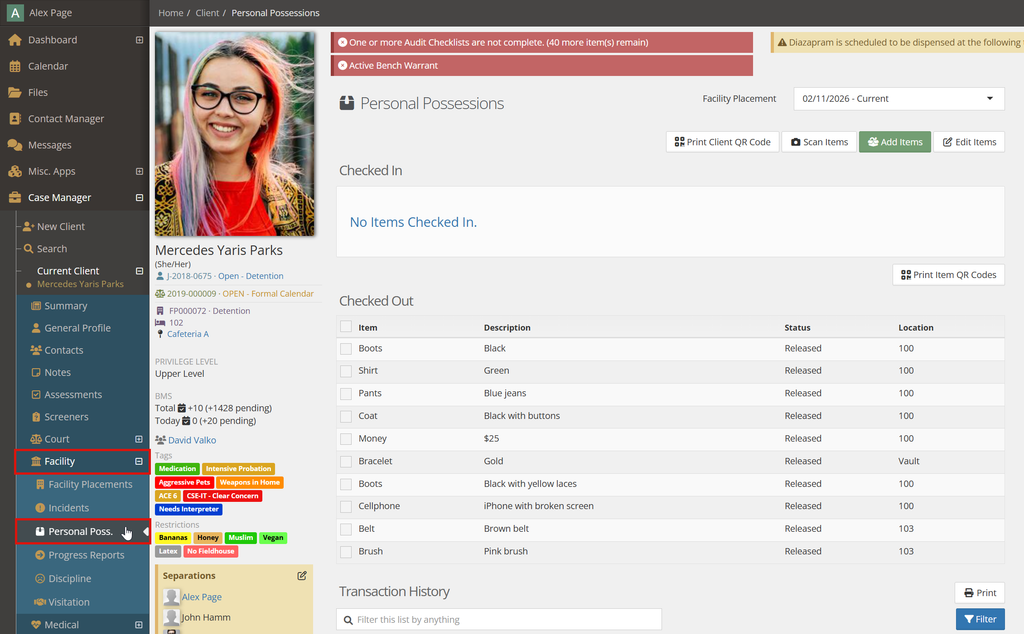Dismiss the Audit Checklists alert icon
The width and height of the screenshot is (1024, 634).
(x=342, y=42)
